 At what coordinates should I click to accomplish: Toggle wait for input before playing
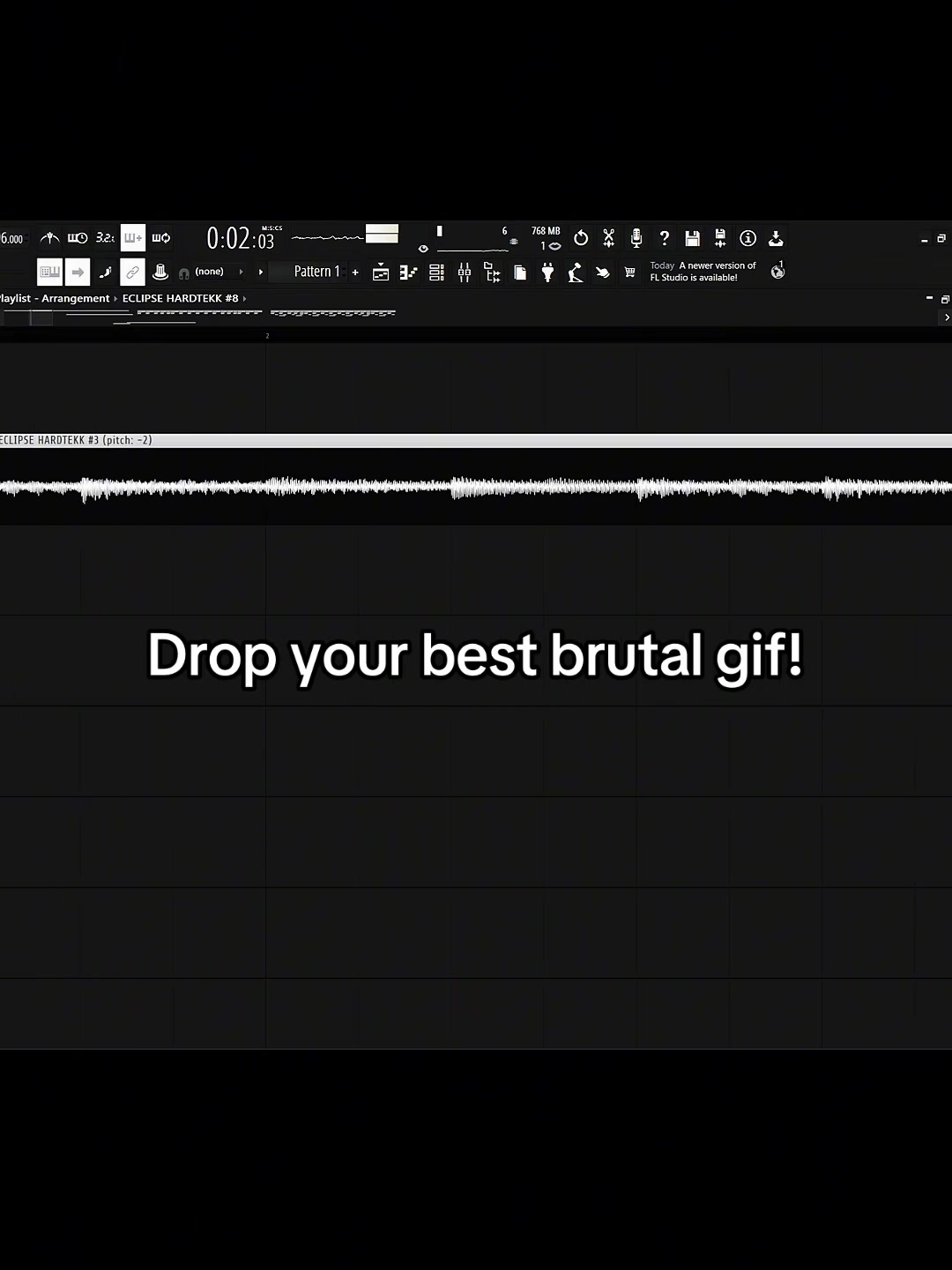pos(78,238)
